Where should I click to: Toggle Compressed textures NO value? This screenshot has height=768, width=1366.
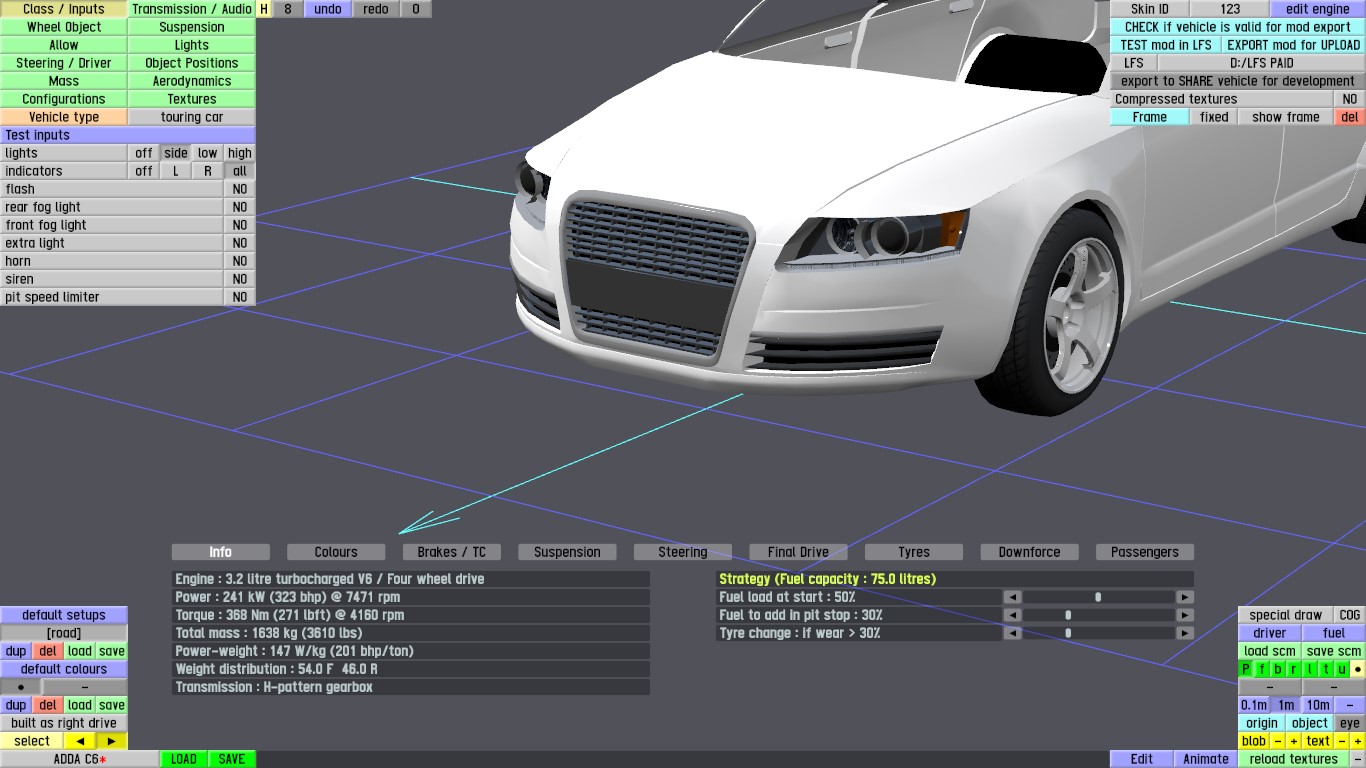[x=1350, y=99]
